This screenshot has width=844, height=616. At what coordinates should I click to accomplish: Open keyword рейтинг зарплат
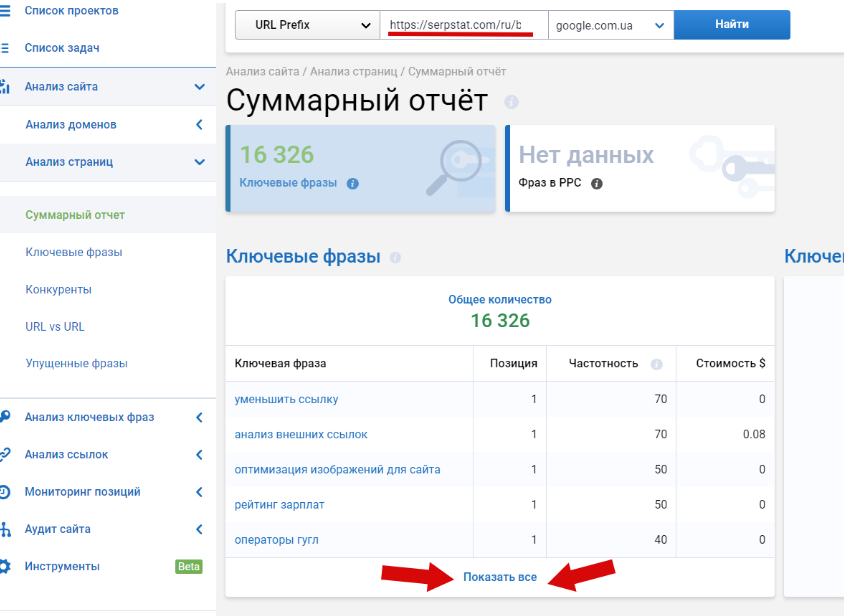279,505
